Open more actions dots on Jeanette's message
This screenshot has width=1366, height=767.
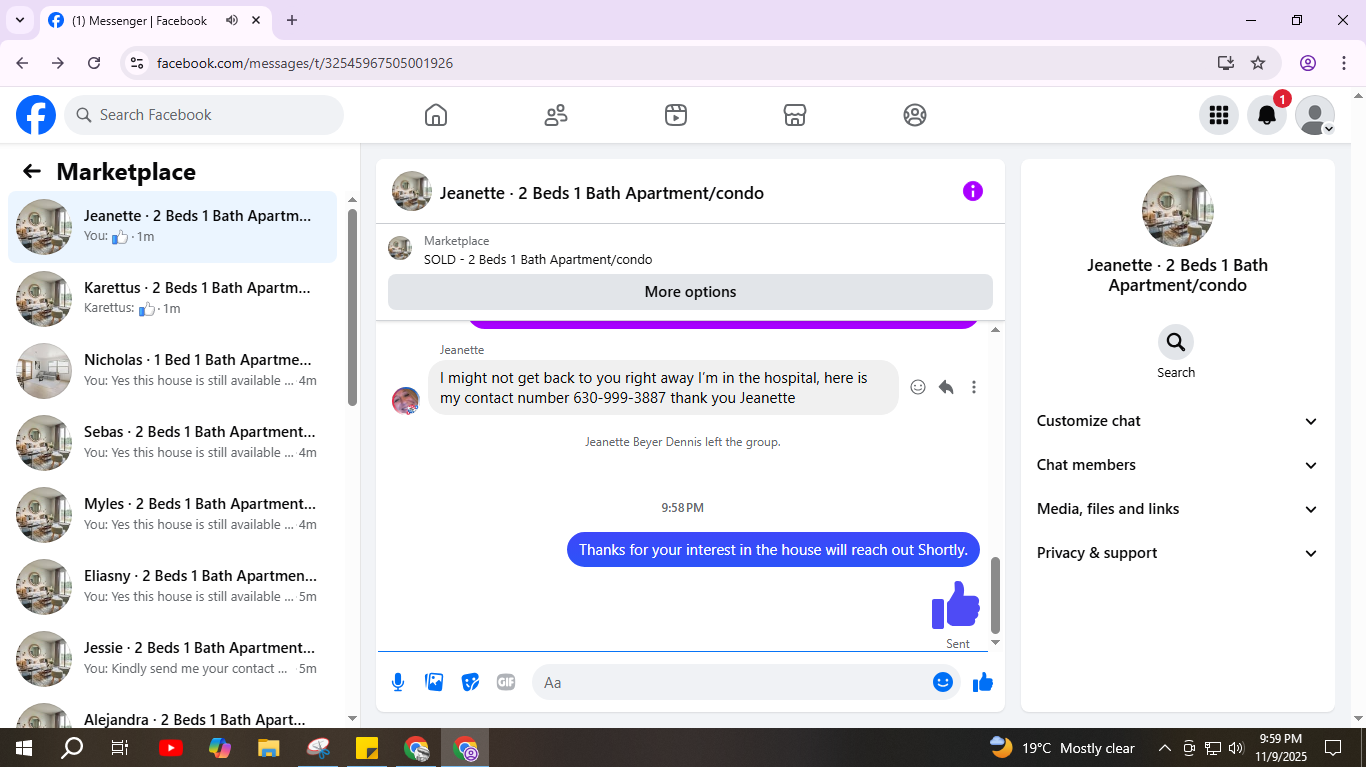coord(974,387)
